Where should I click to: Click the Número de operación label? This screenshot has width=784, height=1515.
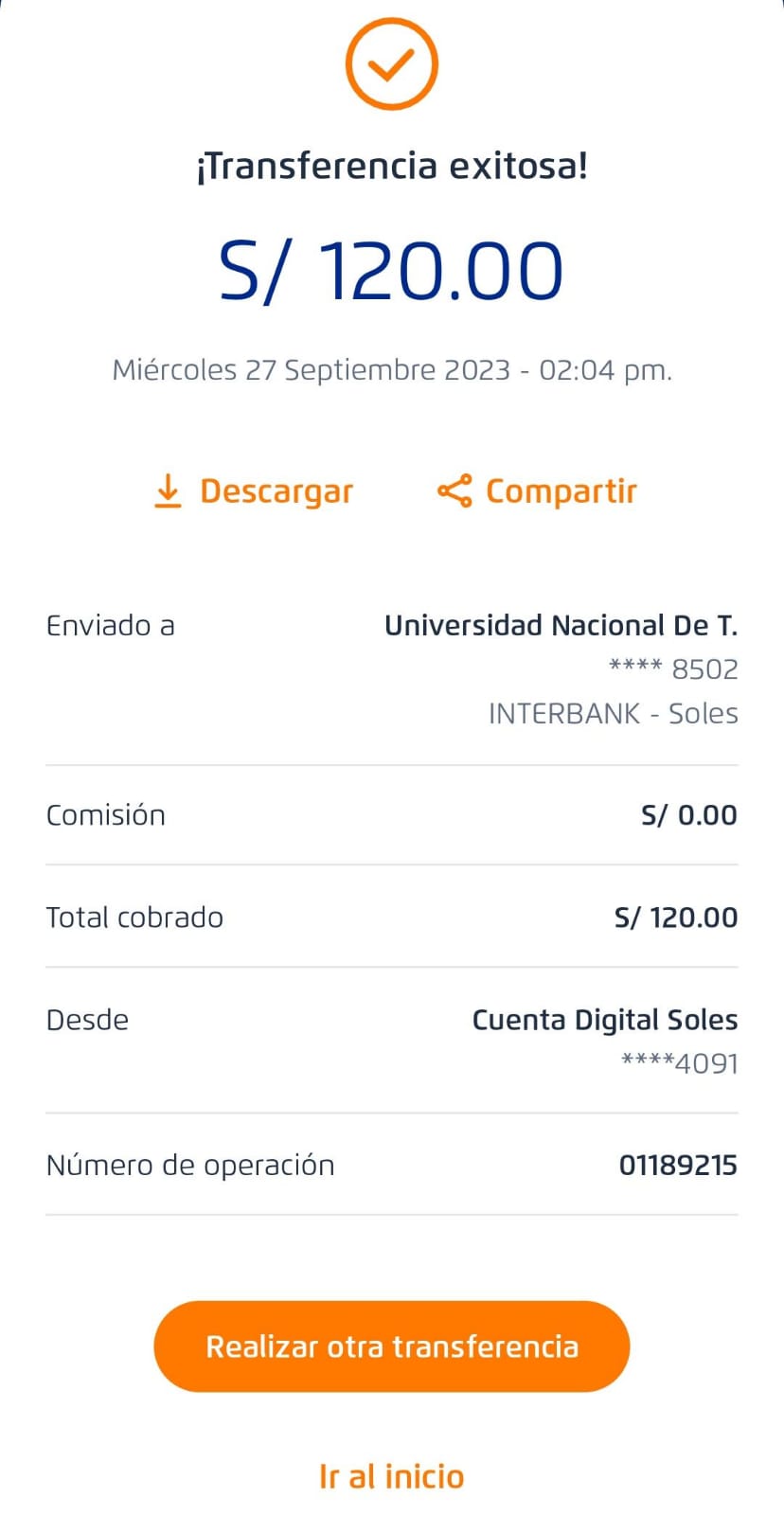190,1166
